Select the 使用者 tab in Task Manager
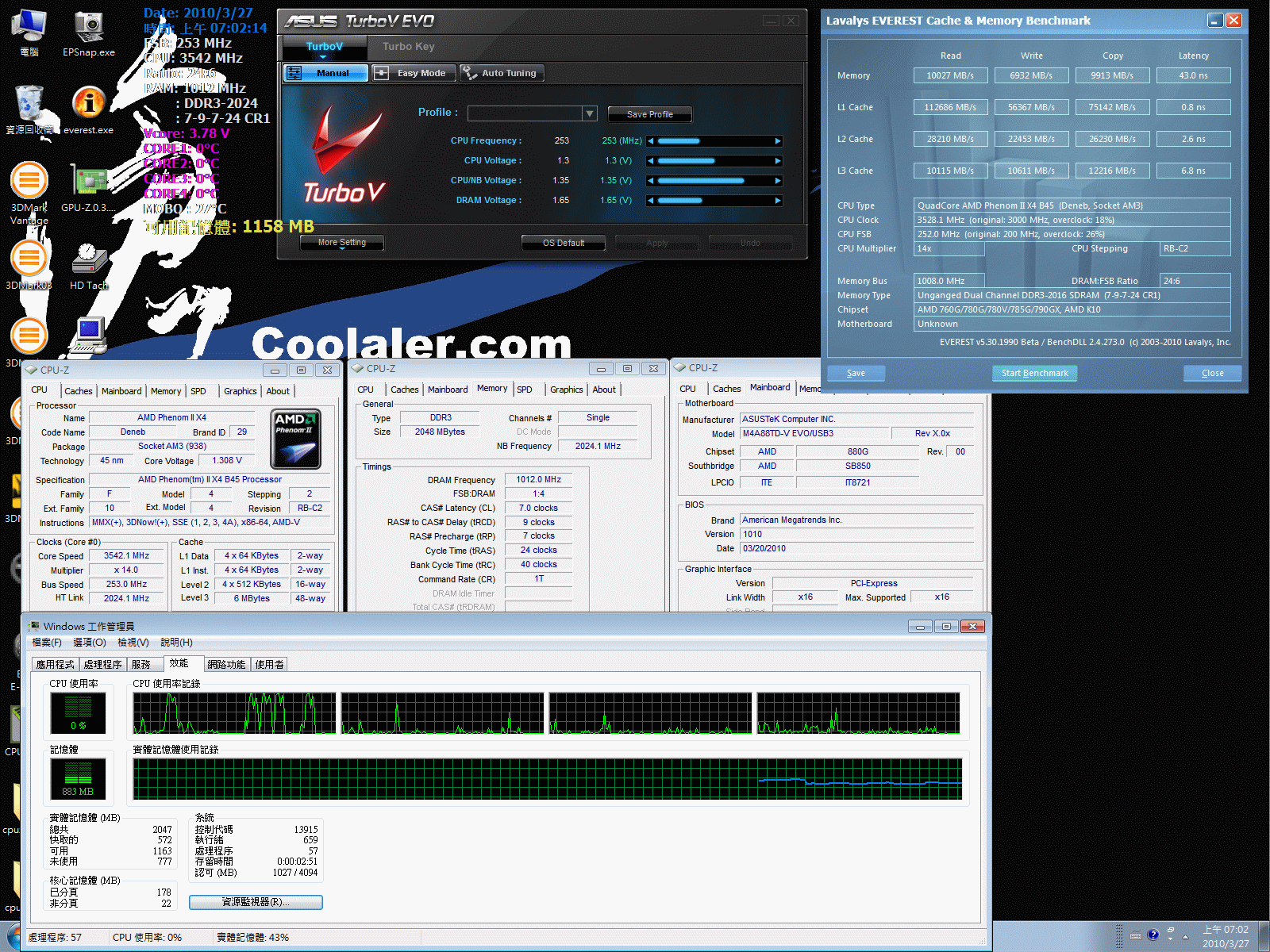This screenshot has width=1270, height=952. point(270,665)
